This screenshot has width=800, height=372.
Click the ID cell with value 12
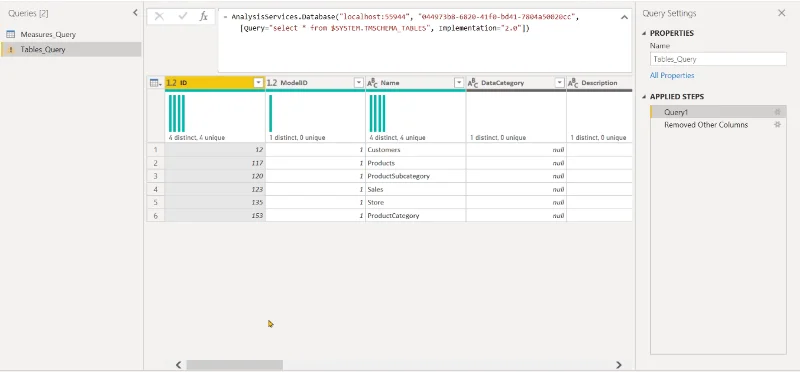coord(215,150)
